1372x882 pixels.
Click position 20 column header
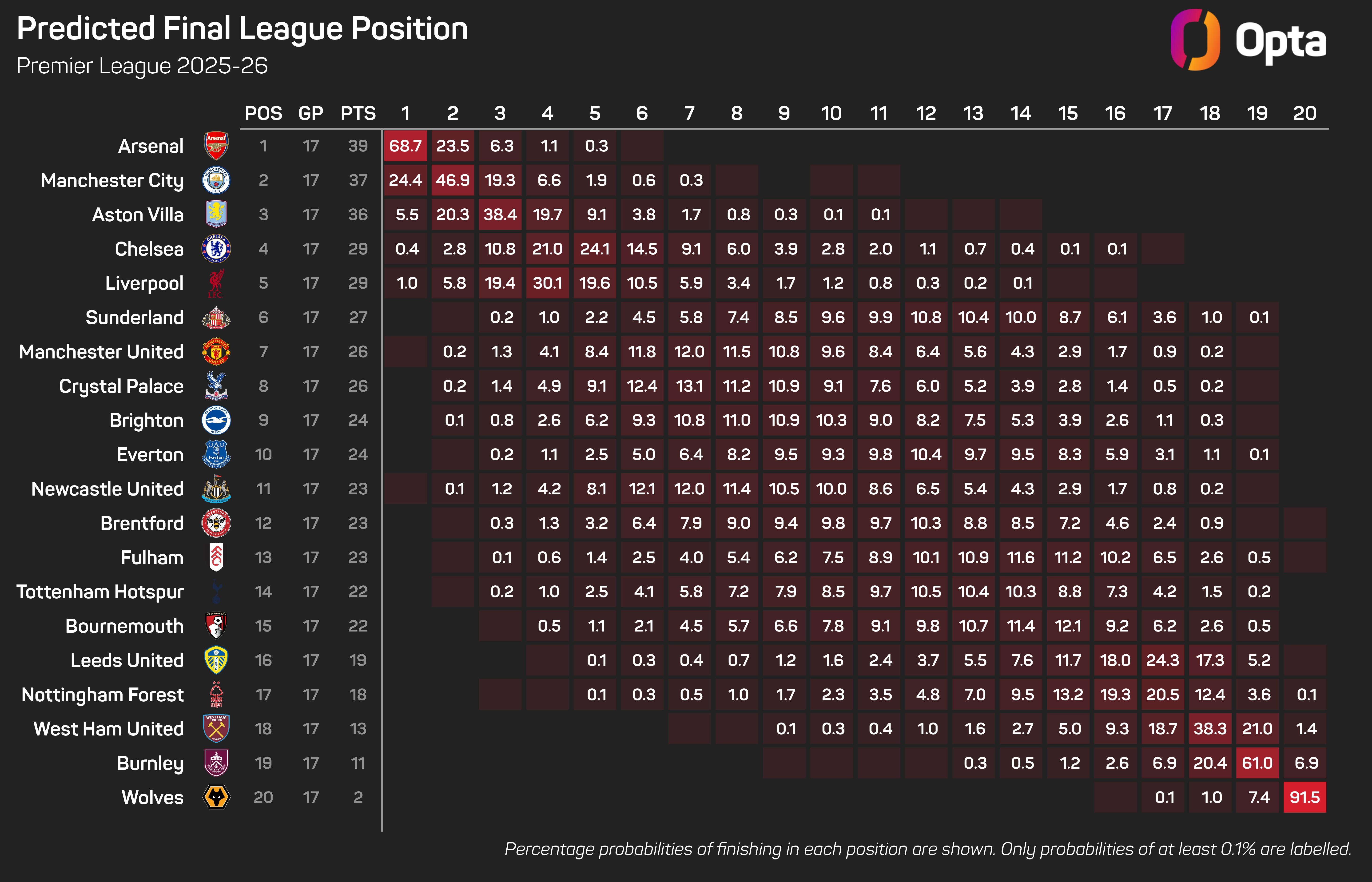(x=1304, y=113)
